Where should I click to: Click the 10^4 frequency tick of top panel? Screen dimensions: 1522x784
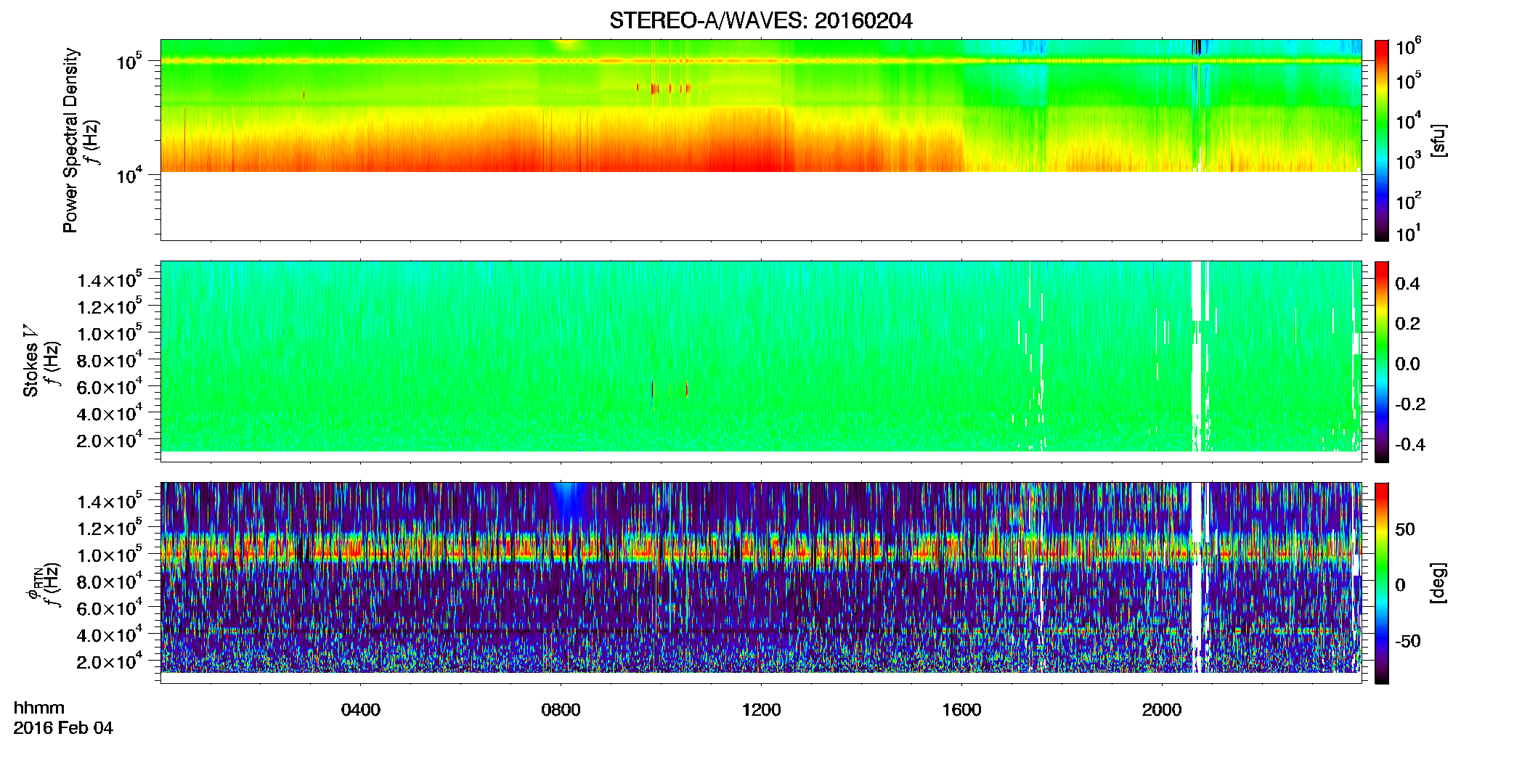coord(129,175)
